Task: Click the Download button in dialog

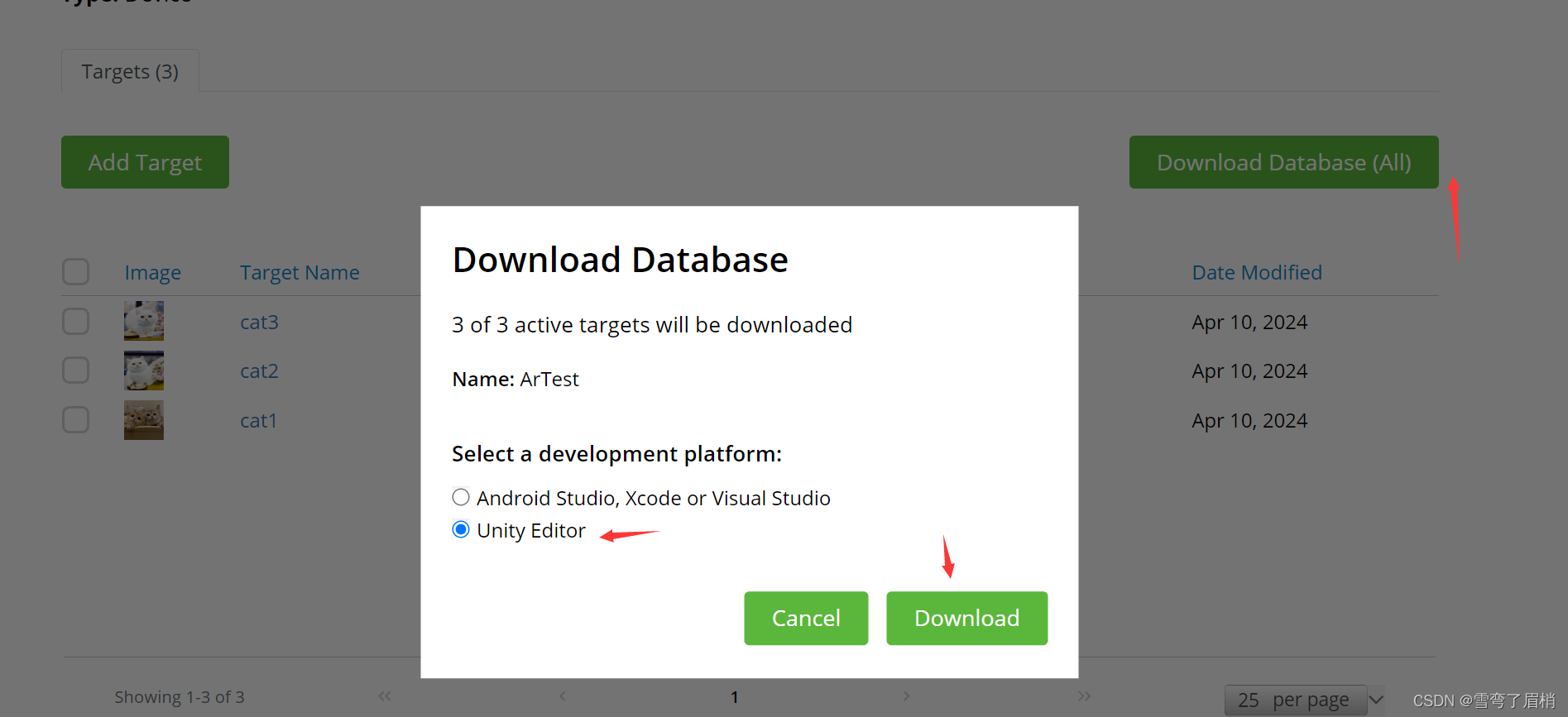Action: tap(966, 618)
